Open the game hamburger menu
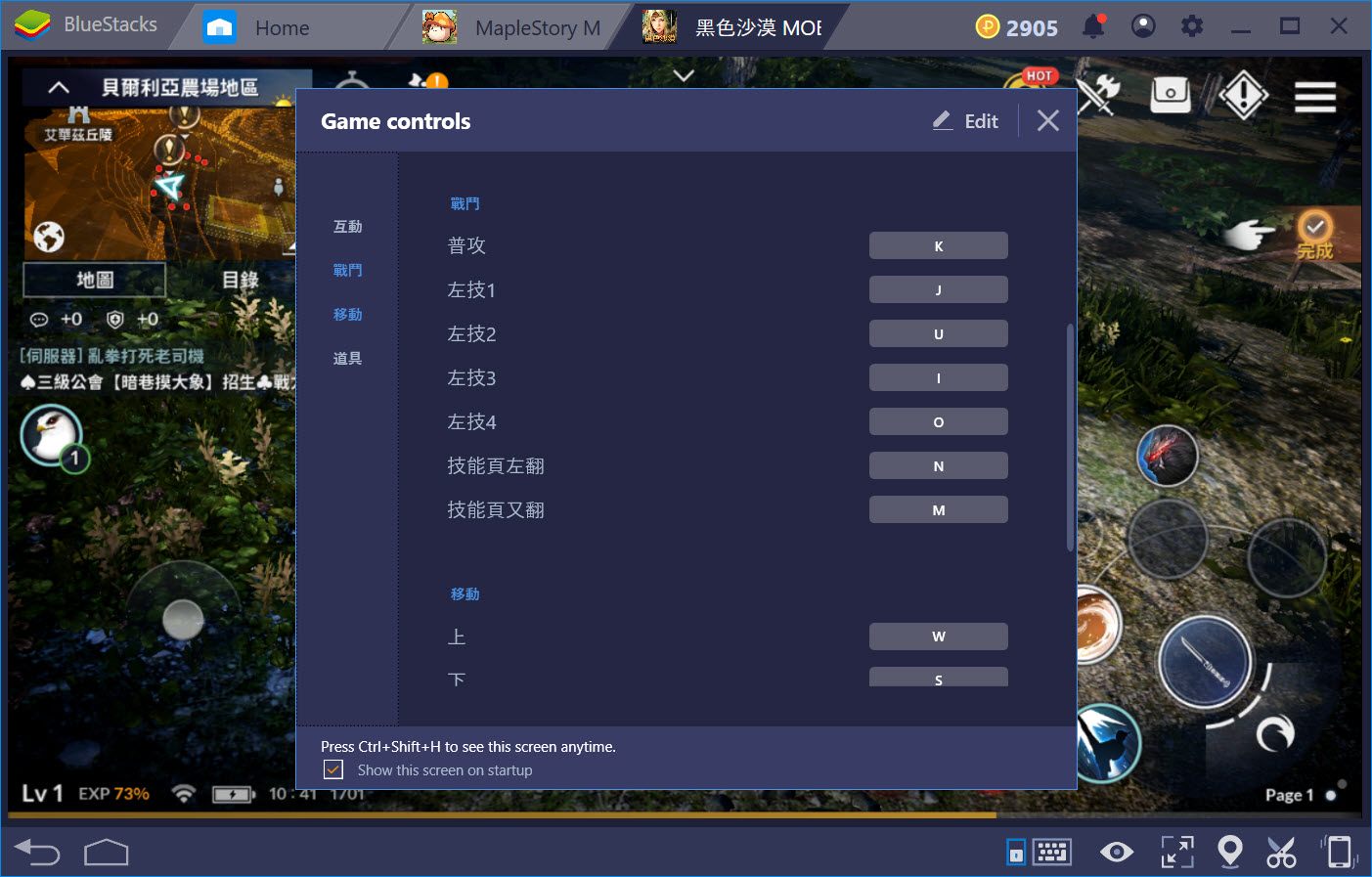This screenshot has width=1372, height=877. pos(1315,96)
